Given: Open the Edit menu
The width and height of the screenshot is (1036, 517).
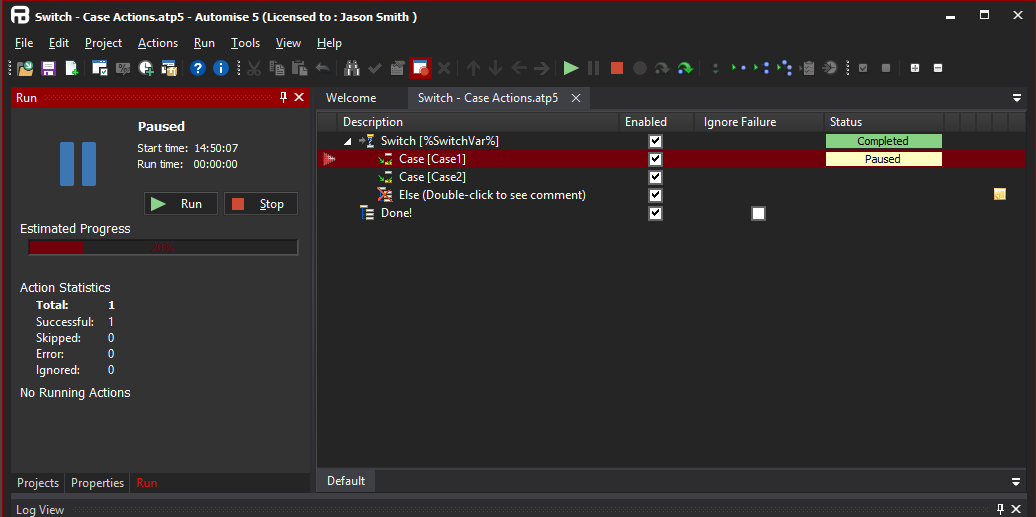Looking at the screenshot, I should click(59, 43).
